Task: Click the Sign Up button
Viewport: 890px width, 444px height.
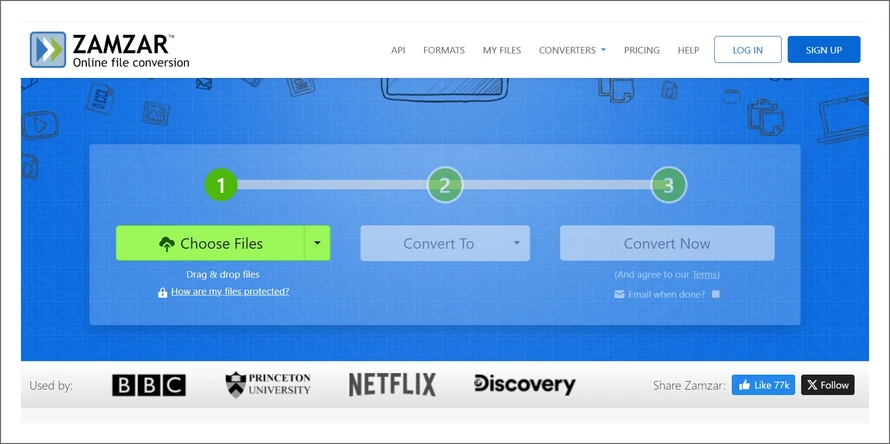Action: [x=823, y=50]
